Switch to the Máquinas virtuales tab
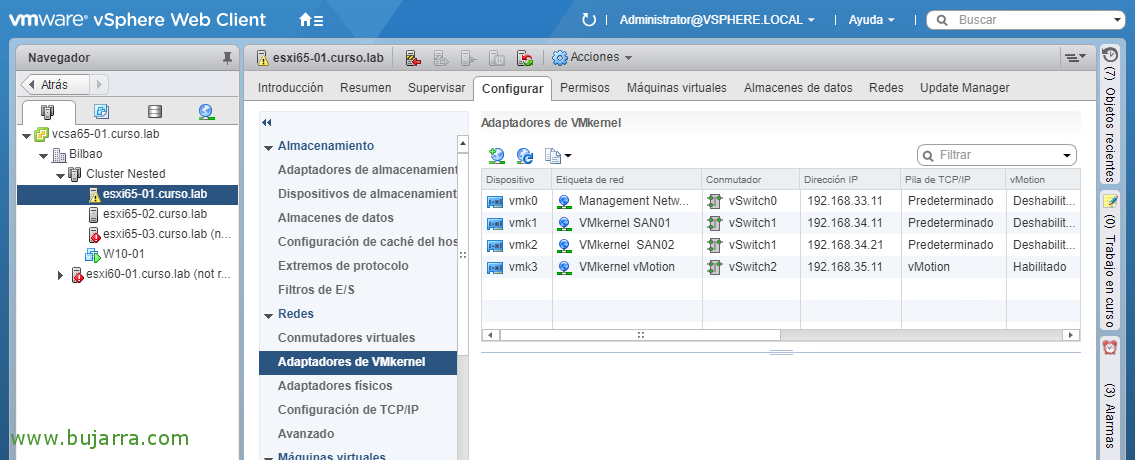 677,88
